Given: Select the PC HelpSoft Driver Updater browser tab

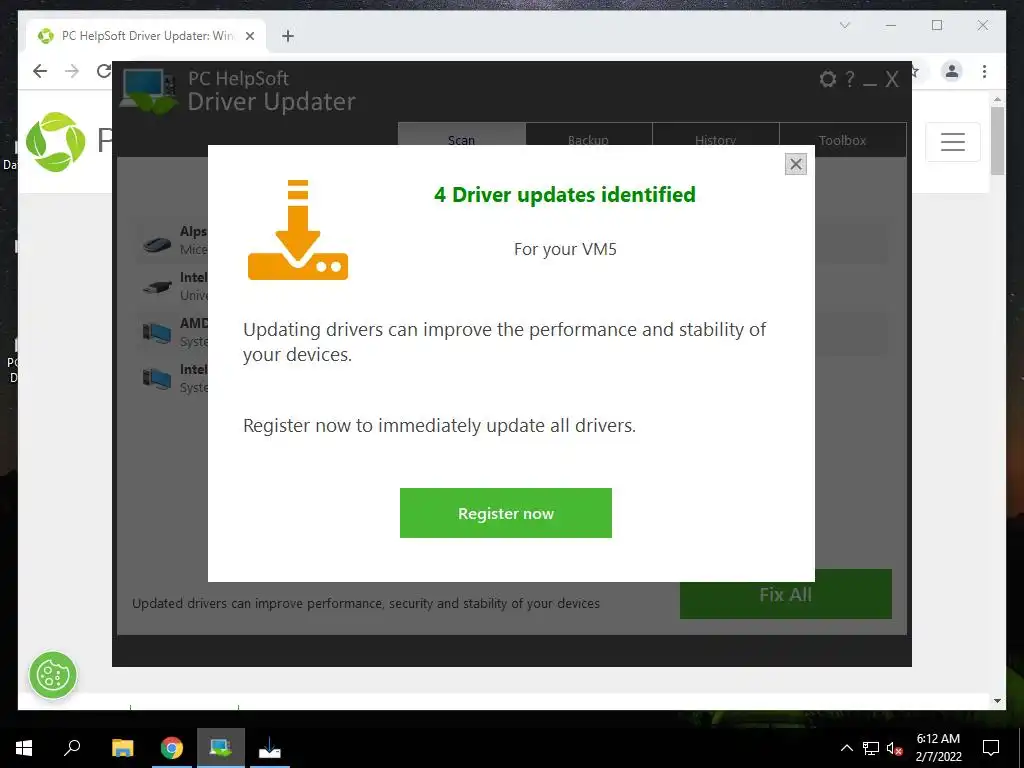Looking at the screenshot, I should tap(146, 36).
